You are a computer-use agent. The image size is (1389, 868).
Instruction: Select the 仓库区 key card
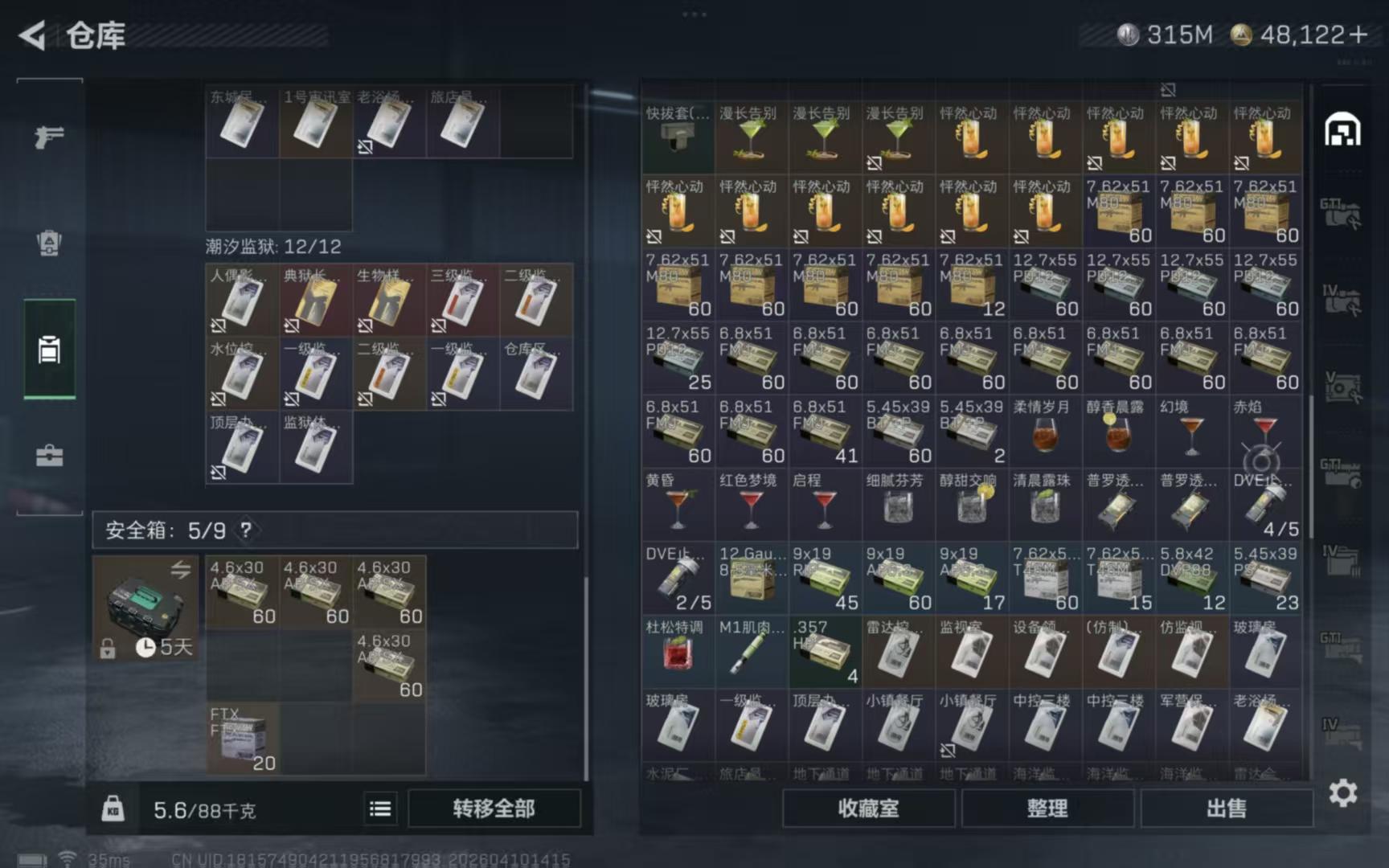coord(536,374)
